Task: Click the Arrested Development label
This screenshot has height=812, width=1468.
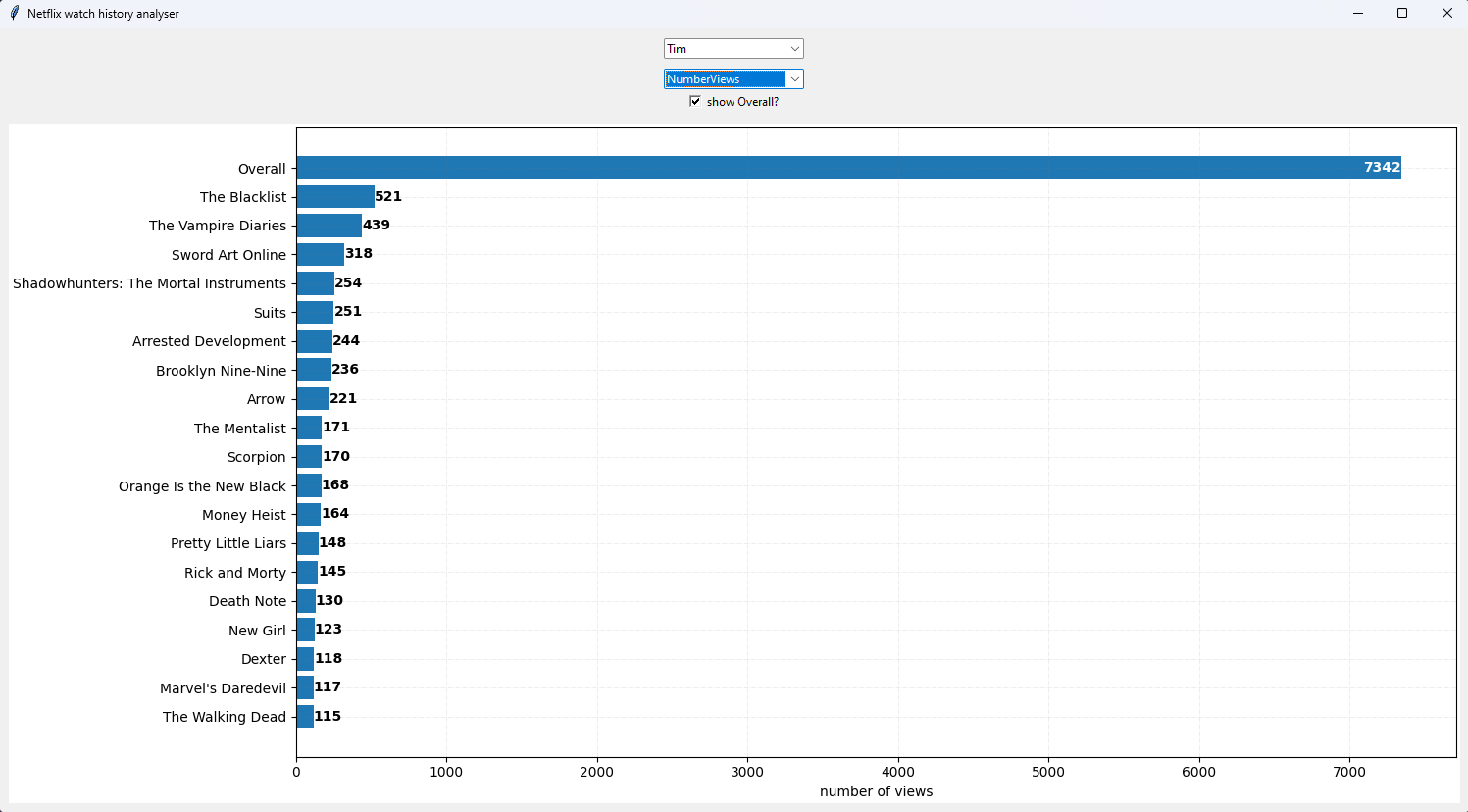Action: pos(209,341)
